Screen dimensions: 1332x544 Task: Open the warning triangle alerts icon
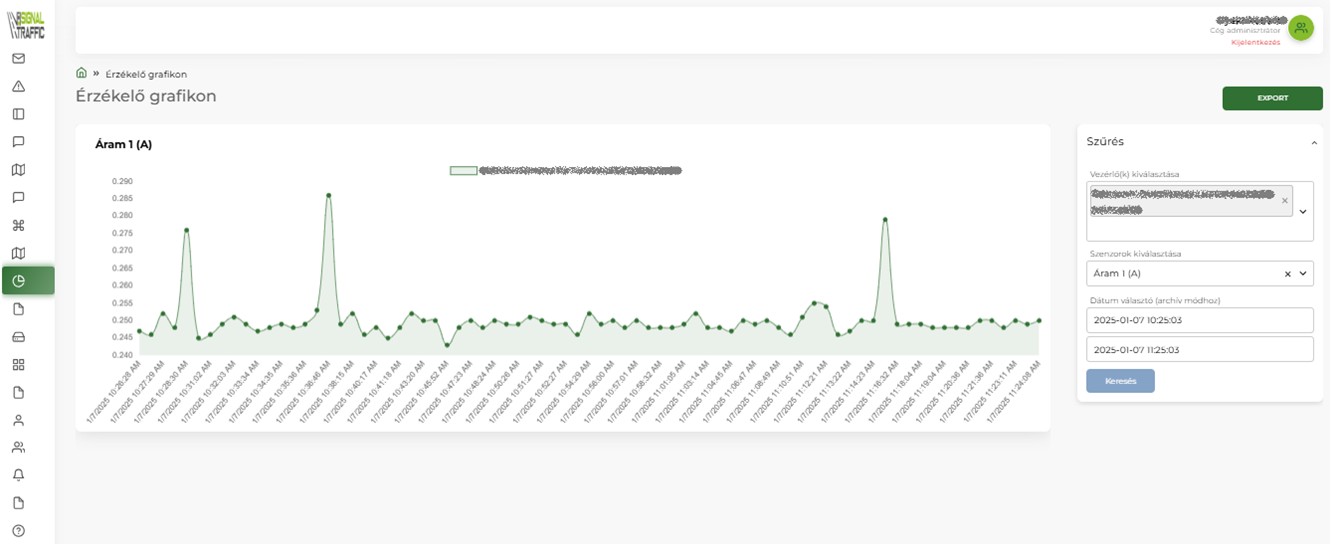click(18, 86)
